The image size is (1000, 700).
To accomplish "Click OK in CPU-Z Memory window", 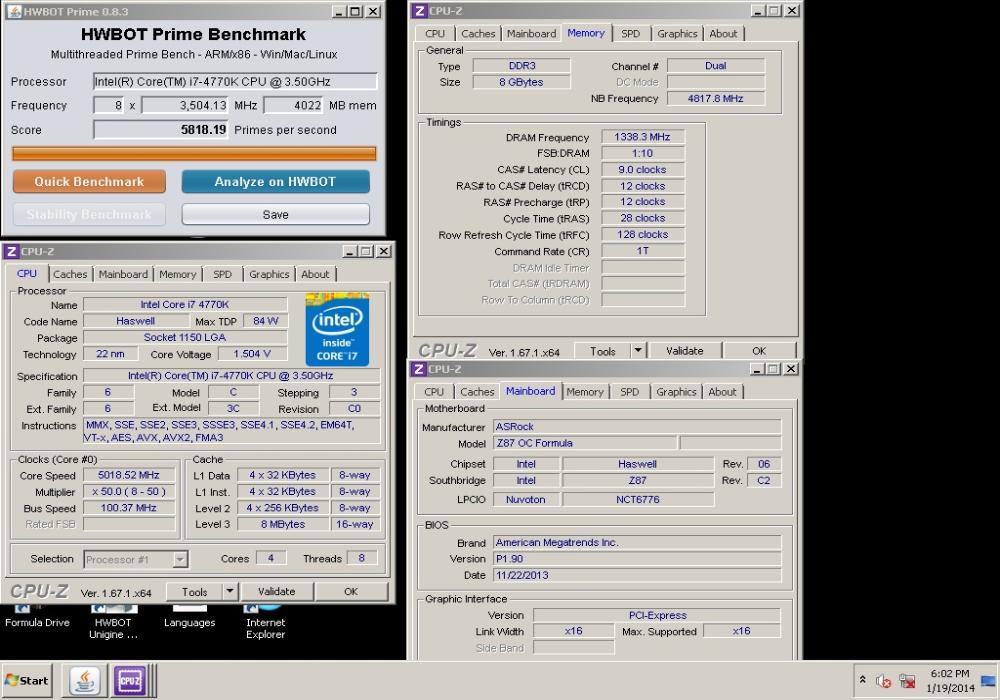I will pyautogui.click(x=759, y=351).
